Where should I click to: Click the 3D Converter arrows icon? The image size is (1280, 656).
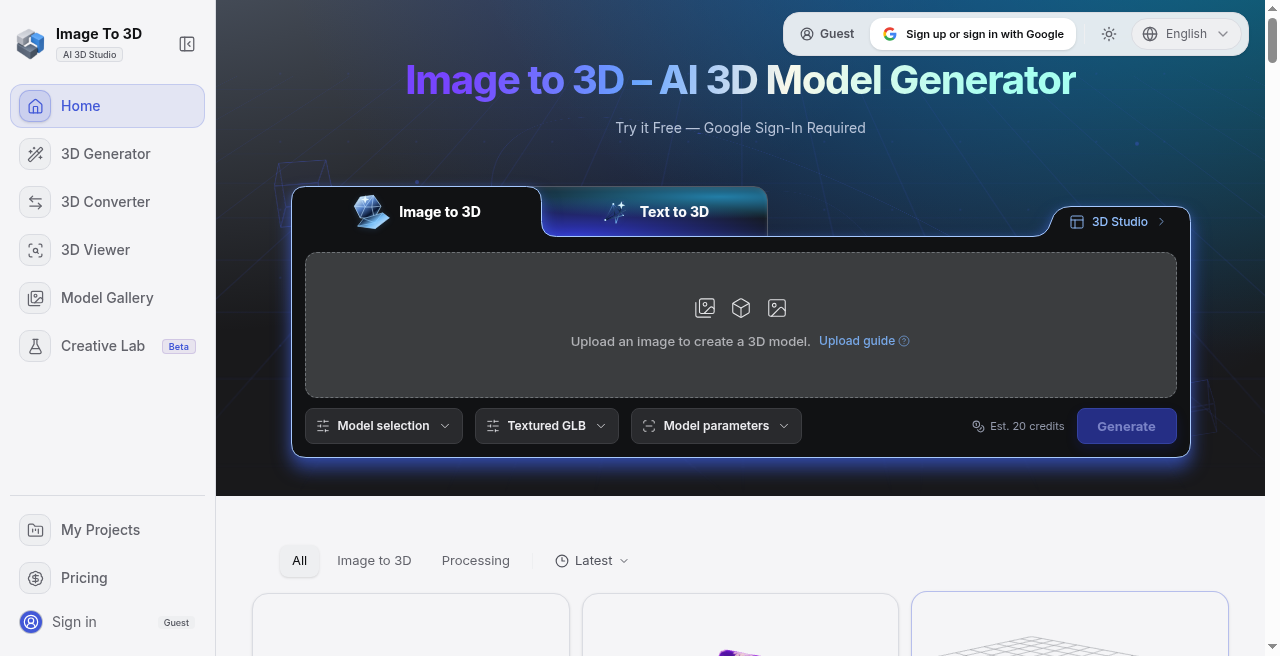click(x=35, y=202)
